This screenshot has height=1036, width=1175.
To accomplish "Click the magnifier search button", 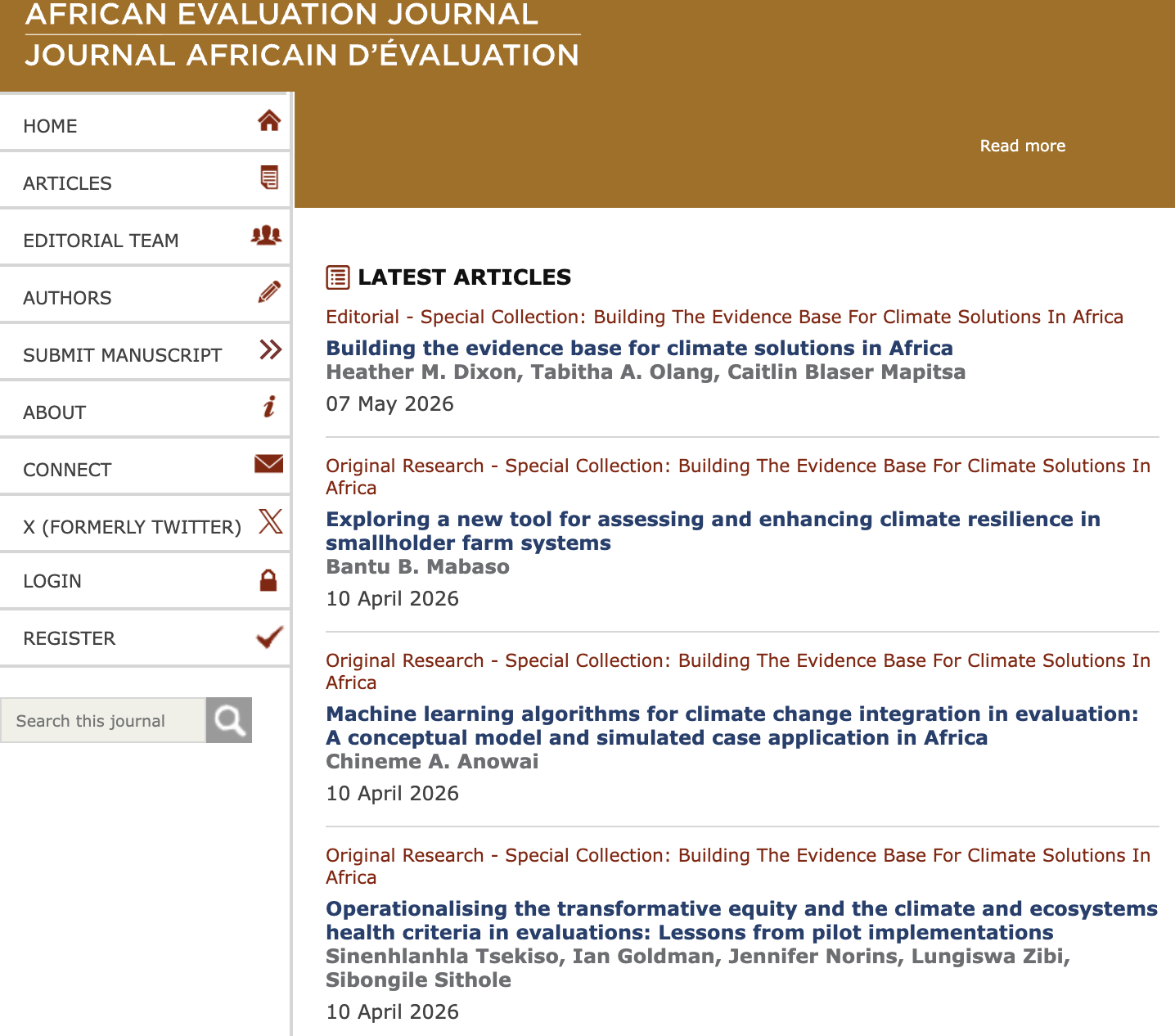I will click(229, 720).
